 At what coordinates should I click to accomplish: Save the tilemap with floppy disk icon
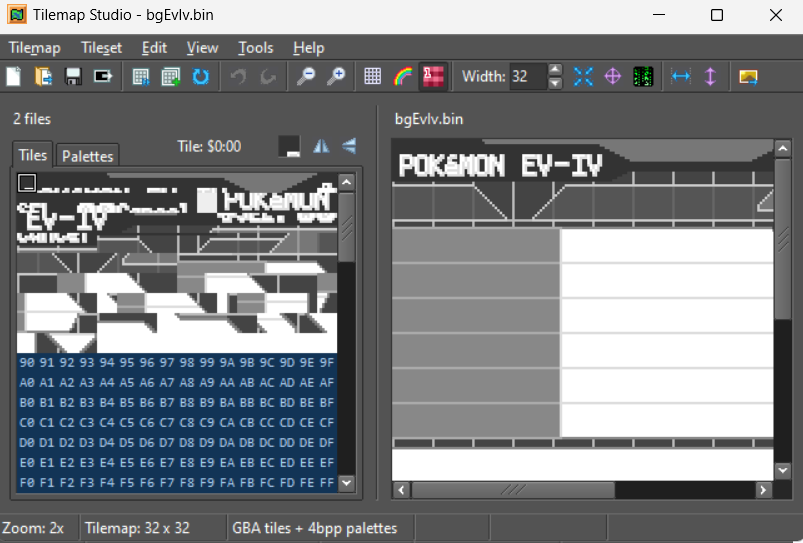click(x=73, y=76)
